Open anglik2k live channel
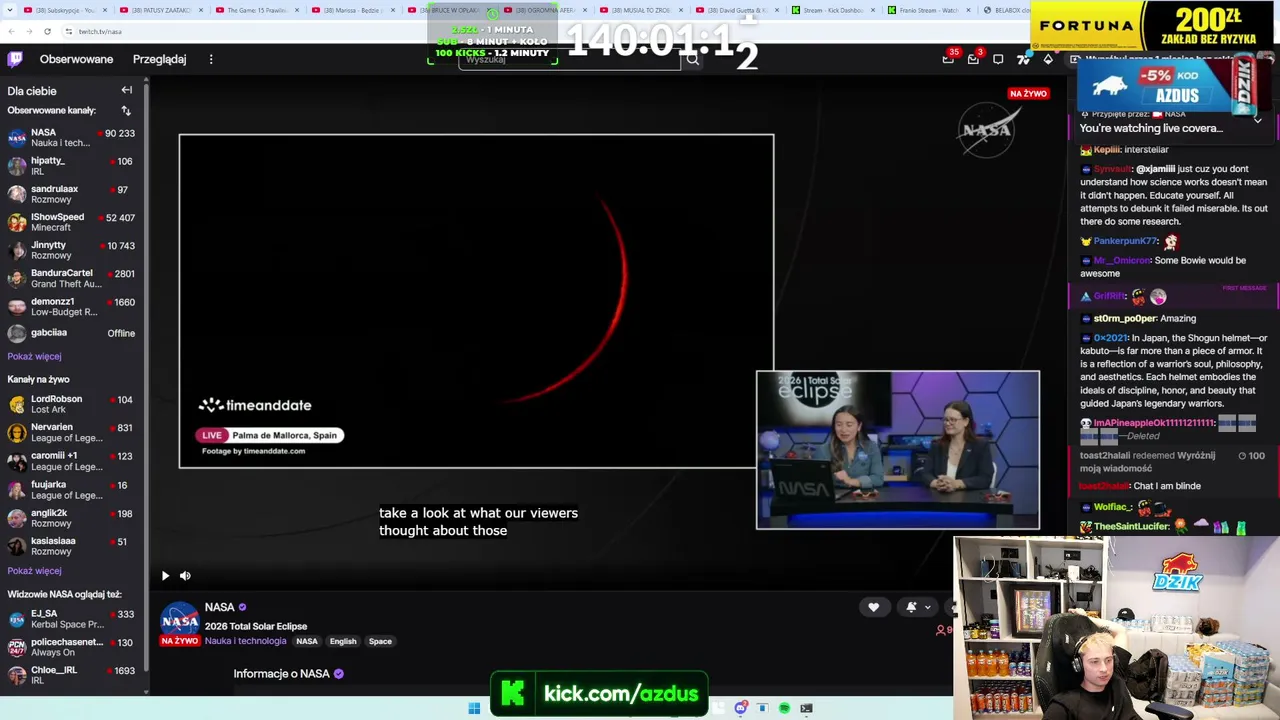The image size is (1280, 720). click(x=72, y=518)
